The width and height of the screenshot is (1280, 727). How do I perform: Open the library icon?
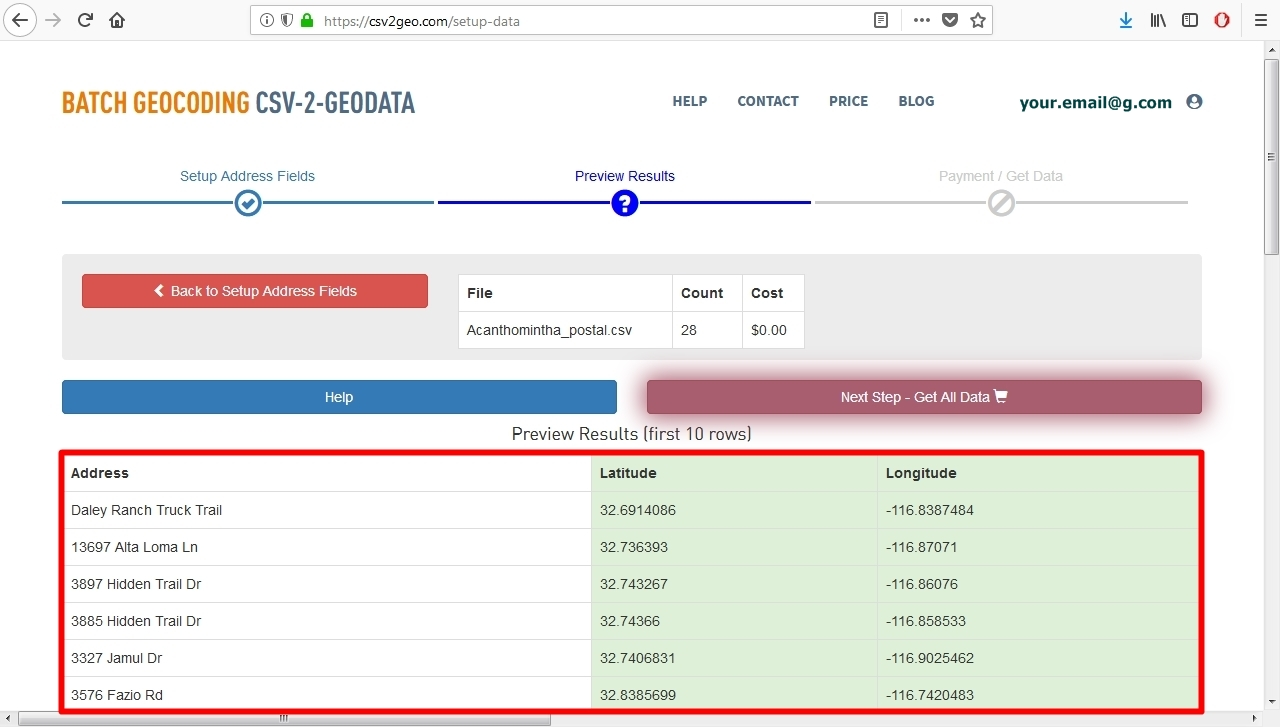pos(1158,20)
